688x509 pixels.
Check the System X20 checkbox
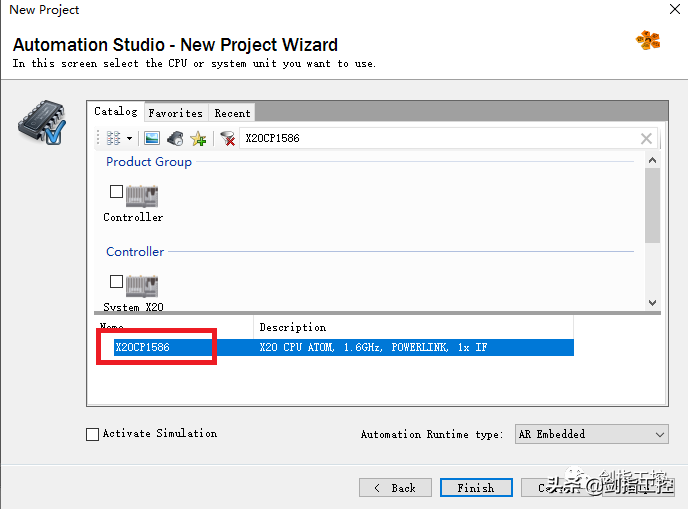tap(116, 281)
